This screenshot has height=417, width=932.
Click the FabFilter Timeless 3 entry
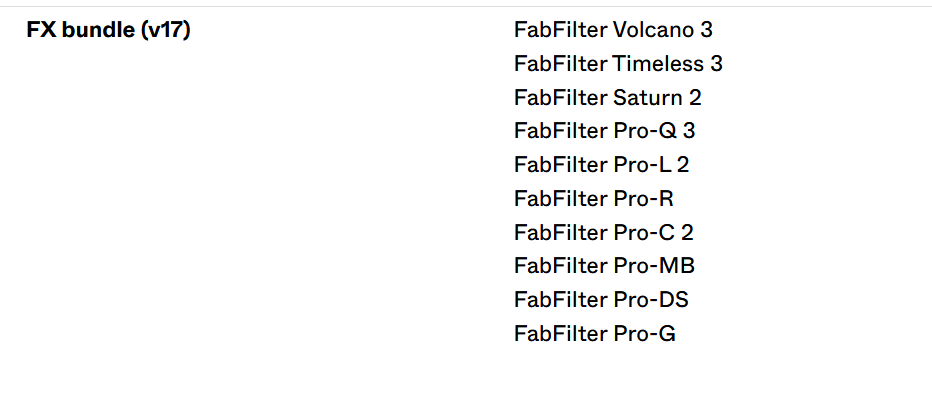(618, 64)
